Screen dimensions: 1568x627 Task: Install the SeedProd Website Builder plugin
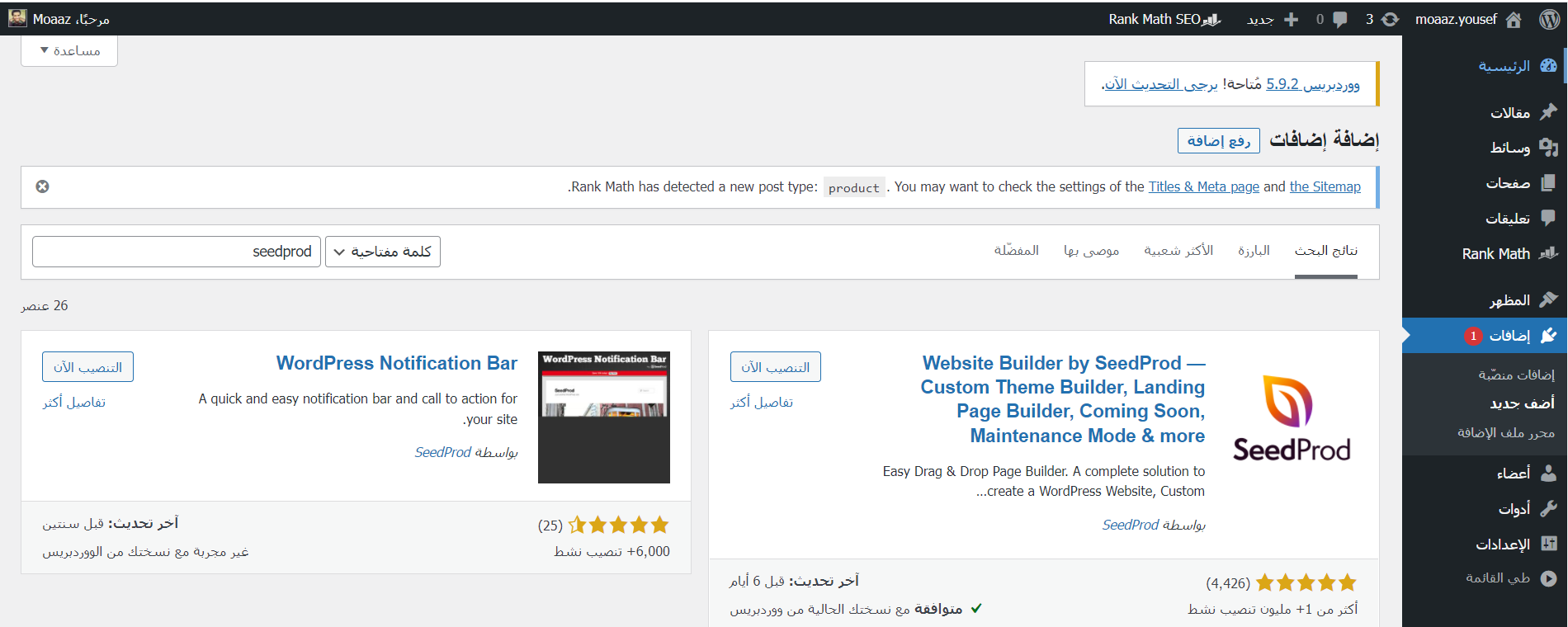tap(775, 367)
